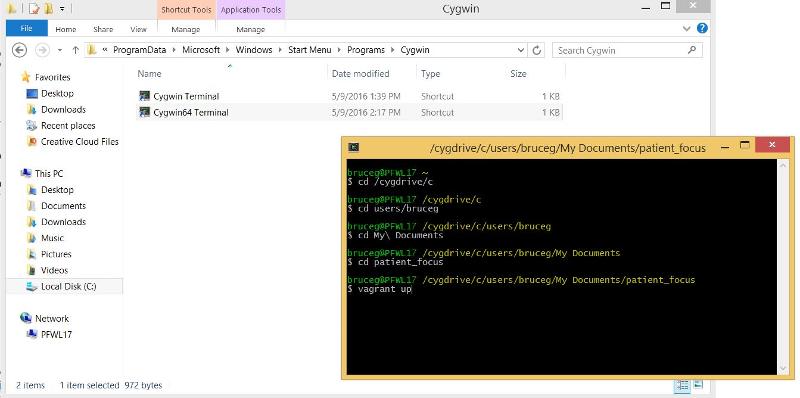Click the Windows breadcrumb segment
The height and width of the screenshot is (398, 800).
click(x=254, y=50)
